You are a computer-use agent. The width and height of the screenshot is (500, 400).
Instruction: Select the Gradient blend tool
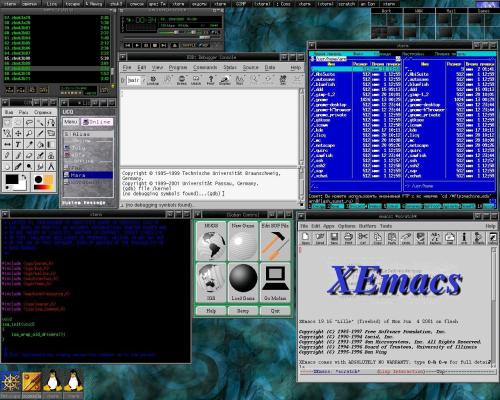pyautogui.click(x=51, y=144)
